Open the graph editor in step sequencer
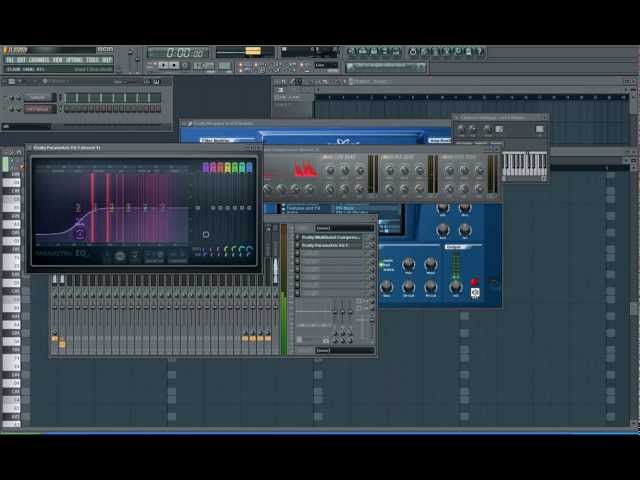The width and height of the screenshot is (640, 480). coord(148,82)
